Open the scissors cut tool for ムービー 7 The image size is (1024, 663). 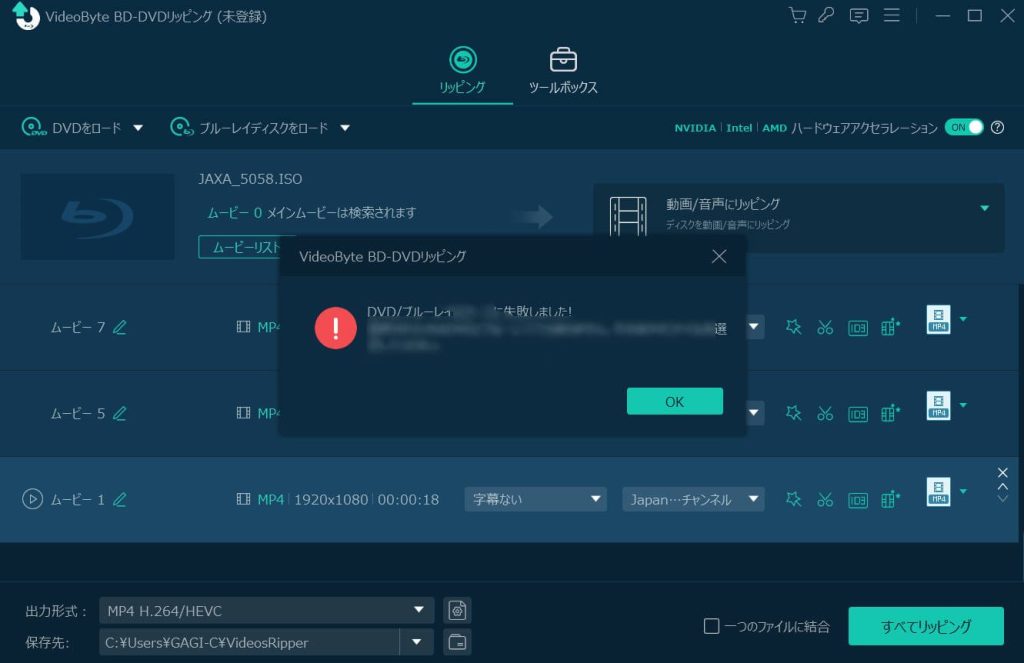(x=825, y=327)
